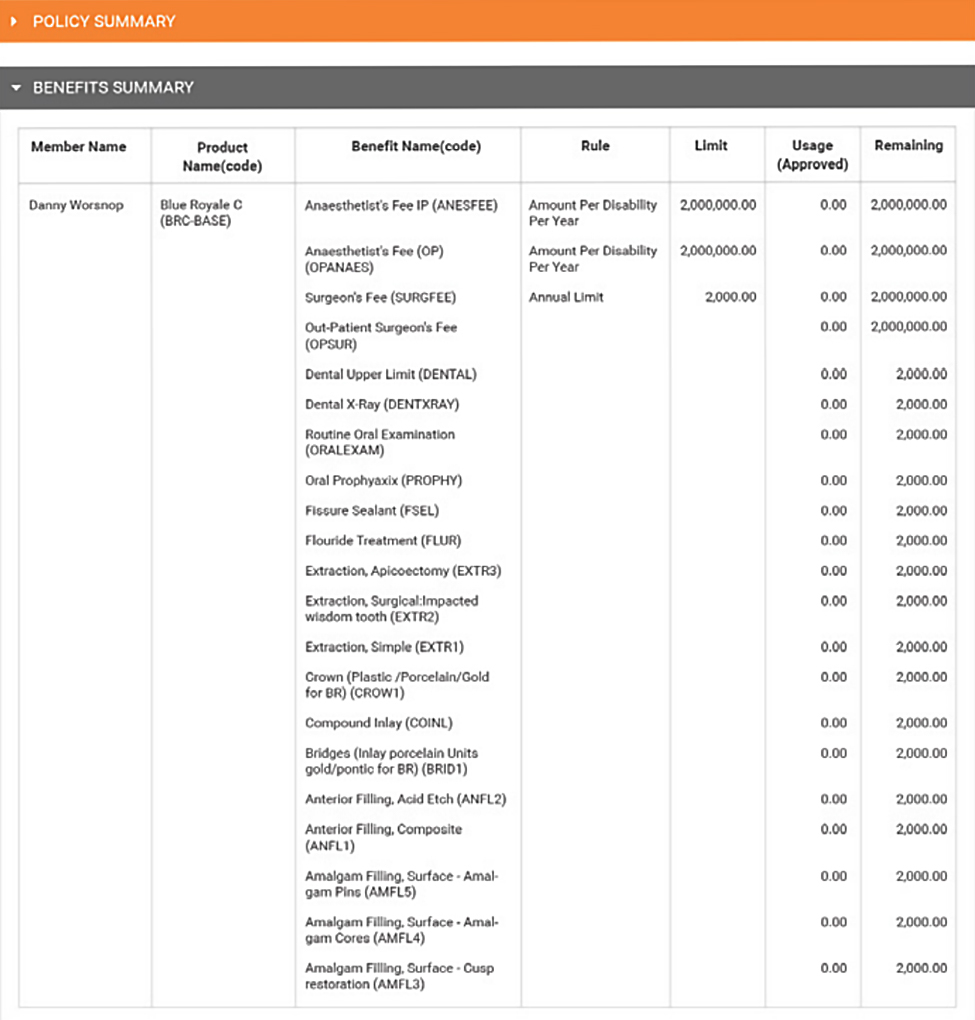Click the Benefits Summary header title
Screen dimensions: 975x1020
(x=113, y=88)
